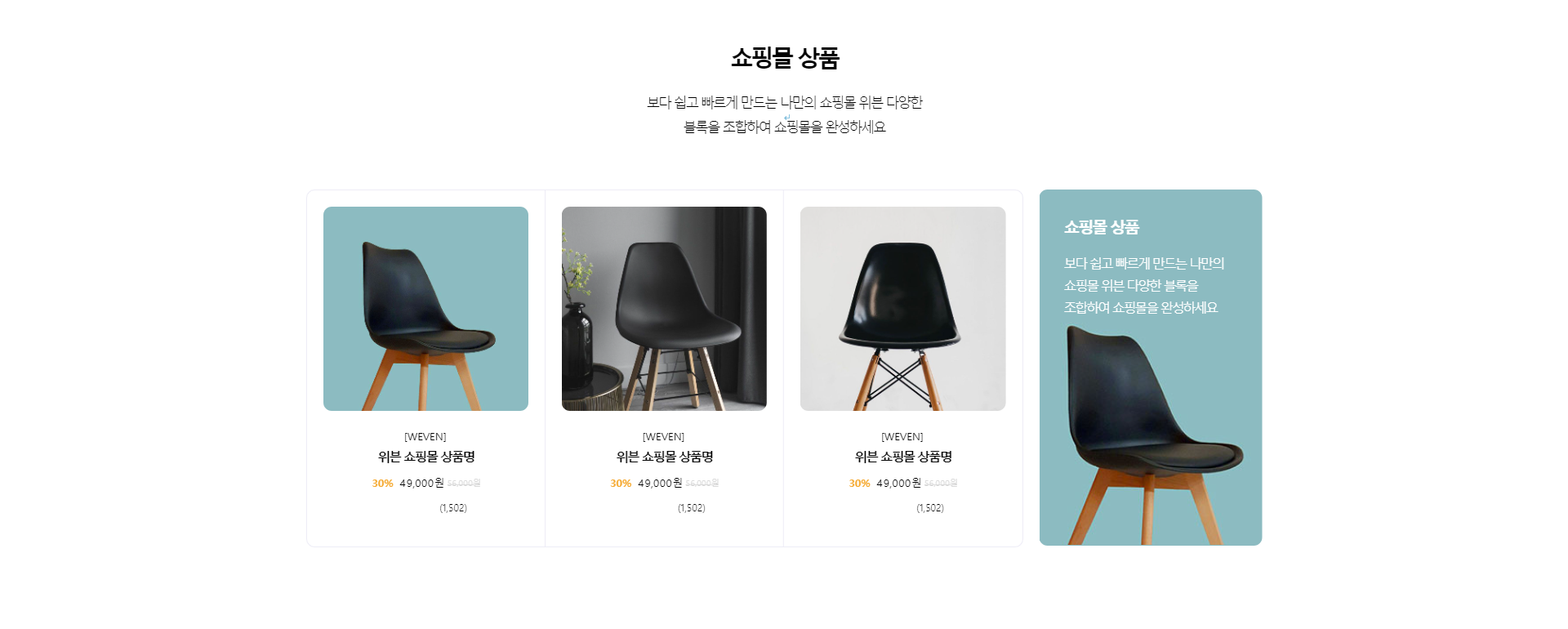Click the 49,000원 price under the teal chair photo
1568x629 pixels.
coord(421,483)
